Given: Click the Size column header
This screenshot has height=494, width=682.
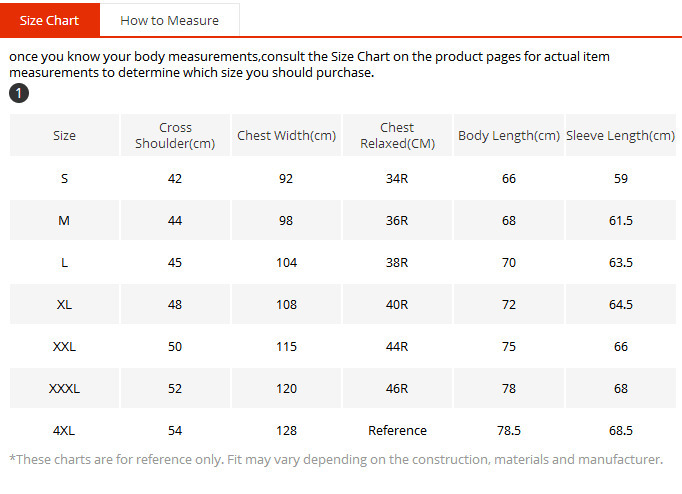Looking at the screenshot, I should coord(64,136).
